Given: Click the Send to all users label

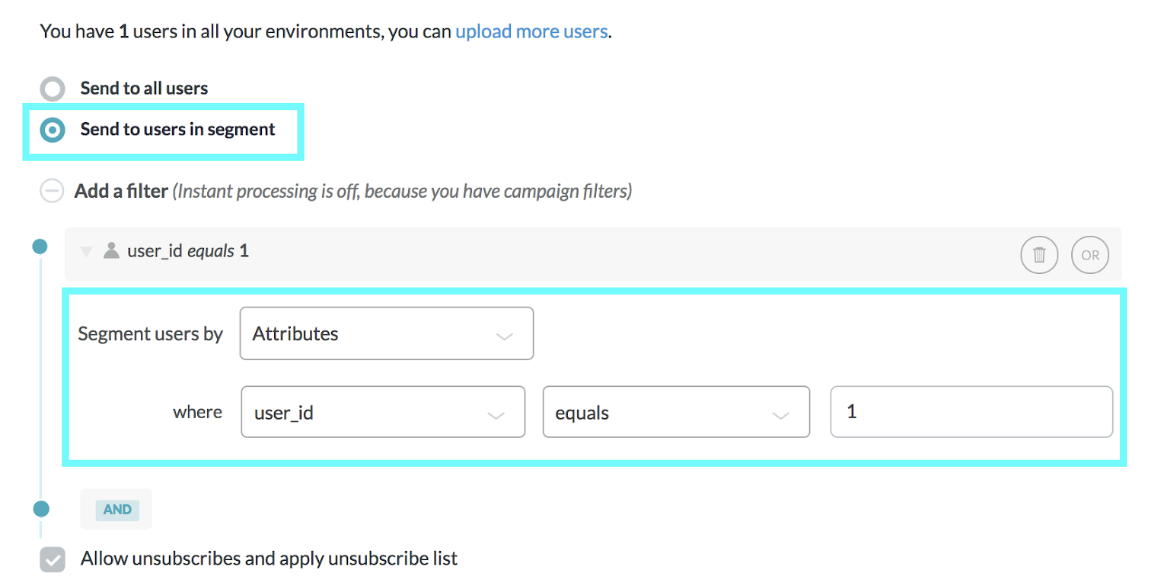Looking at the screenshot, I should pos(144,89).
